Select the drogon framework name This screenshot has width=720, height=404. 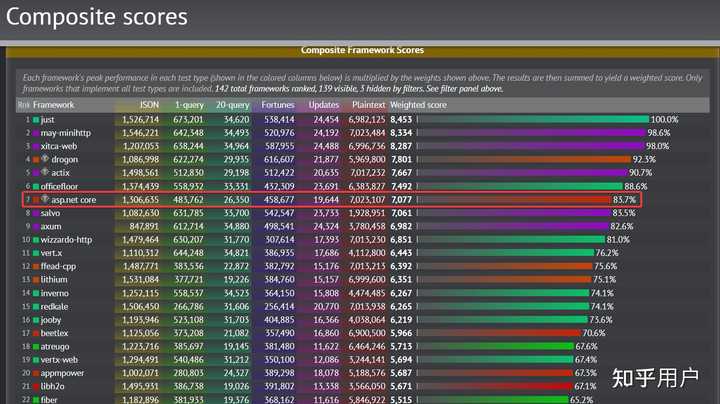coord(65,160)
